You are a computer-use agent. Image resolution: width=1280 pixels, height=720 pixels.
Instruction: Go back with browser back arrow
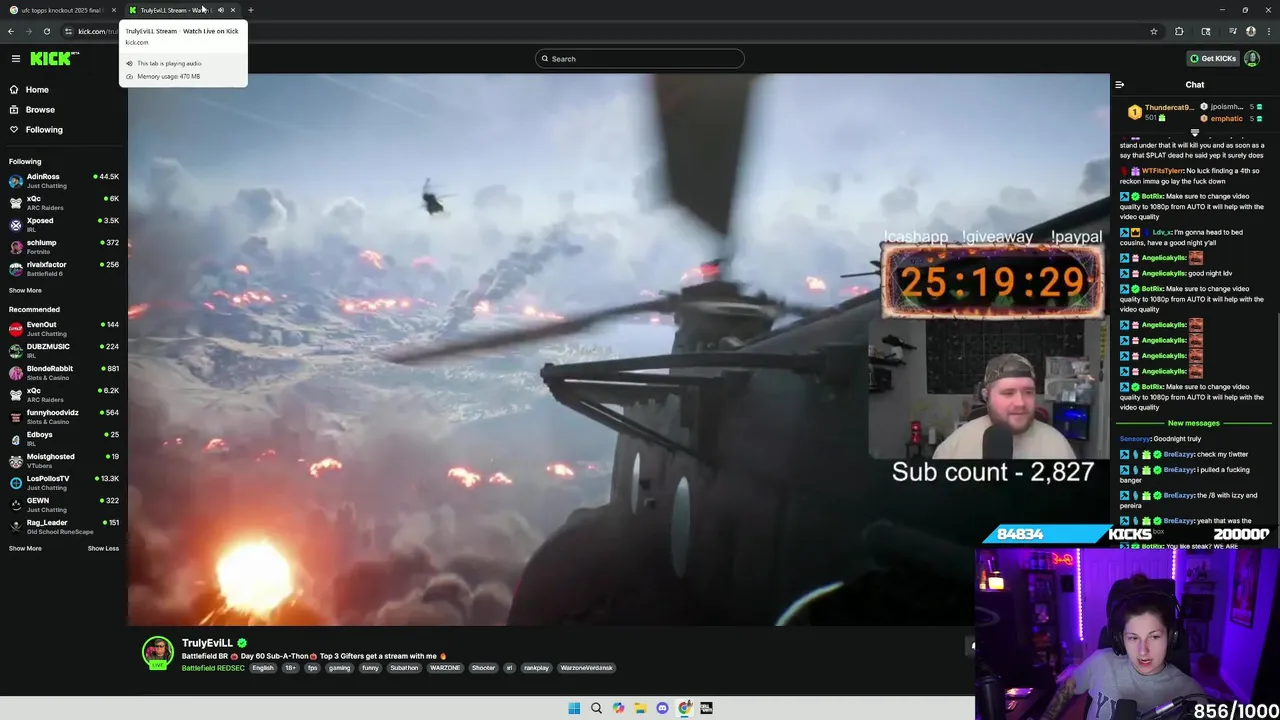[x=11, y=31]
